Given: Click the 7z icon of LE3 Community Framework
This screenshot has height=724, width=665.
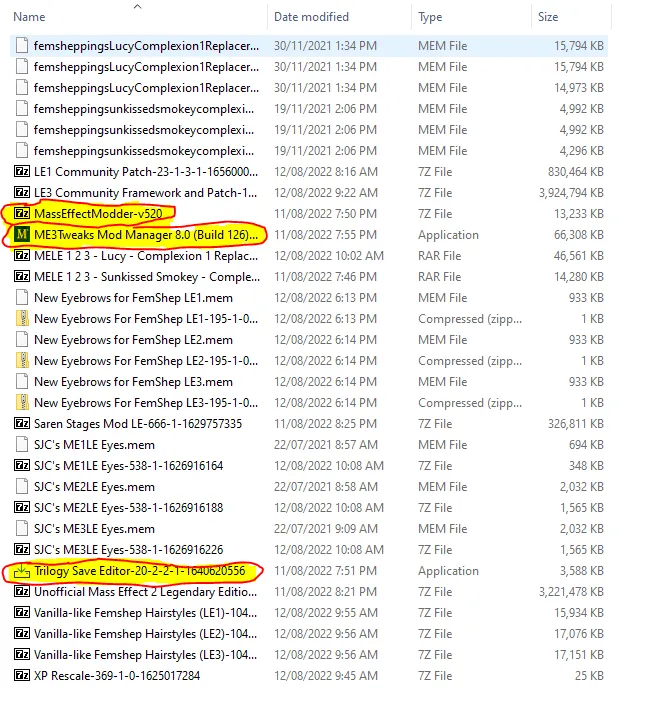Looking at the screenshot, I should point(22,193).
